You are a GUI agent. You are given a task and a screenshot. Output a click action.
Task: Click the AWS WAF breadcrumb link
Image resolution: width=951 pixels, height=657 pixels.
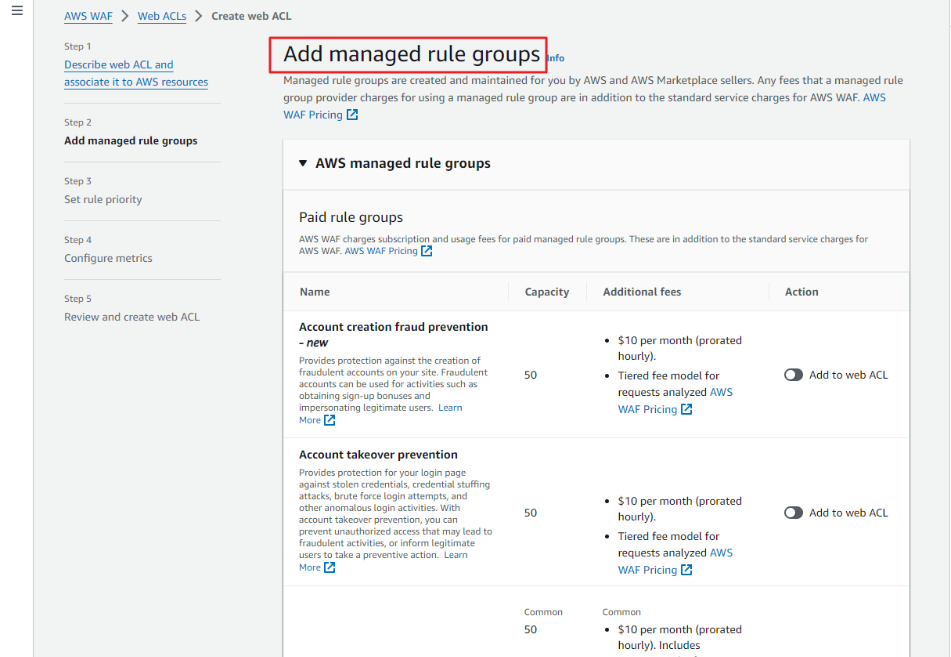click(x=88, y=16)
